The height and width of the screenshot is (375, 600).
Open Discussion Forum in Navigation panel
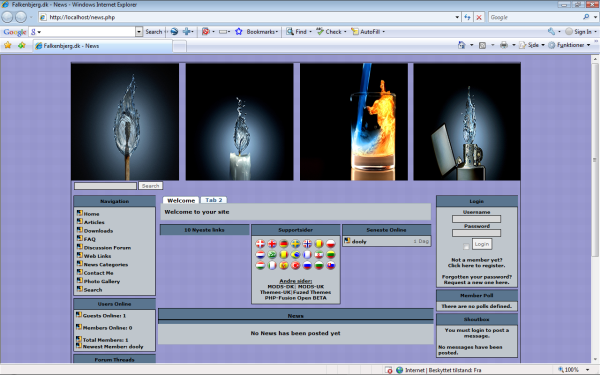107,248
